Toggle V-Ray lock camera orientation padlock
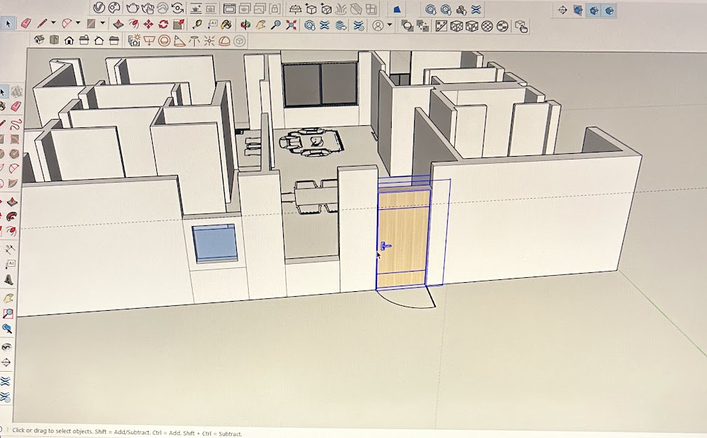 pos(275,9)
